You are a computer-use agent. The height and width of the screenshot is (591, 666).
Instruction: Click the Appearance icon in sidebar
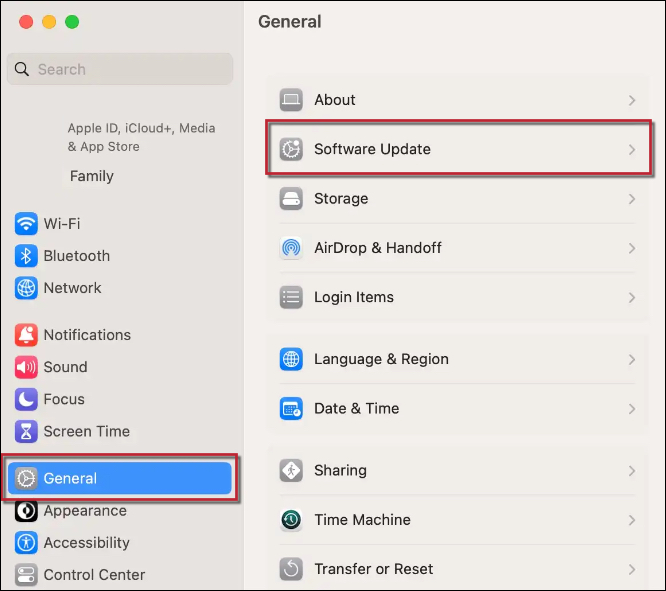coord(26,511)
